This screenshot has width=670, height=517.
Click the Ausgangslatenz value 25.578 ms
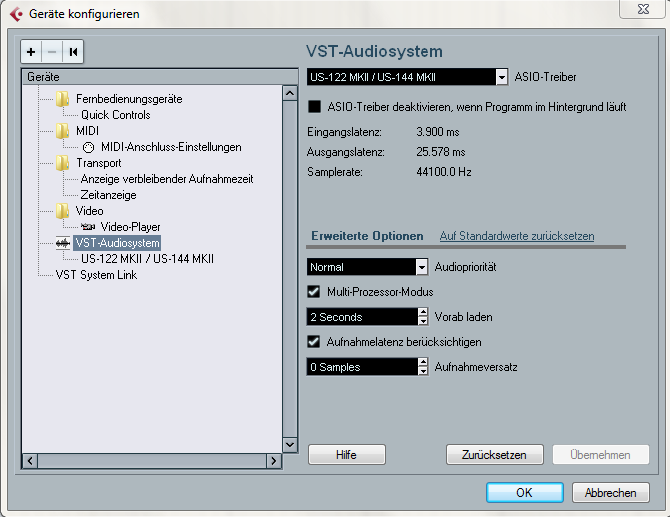[x=441, y=152]
